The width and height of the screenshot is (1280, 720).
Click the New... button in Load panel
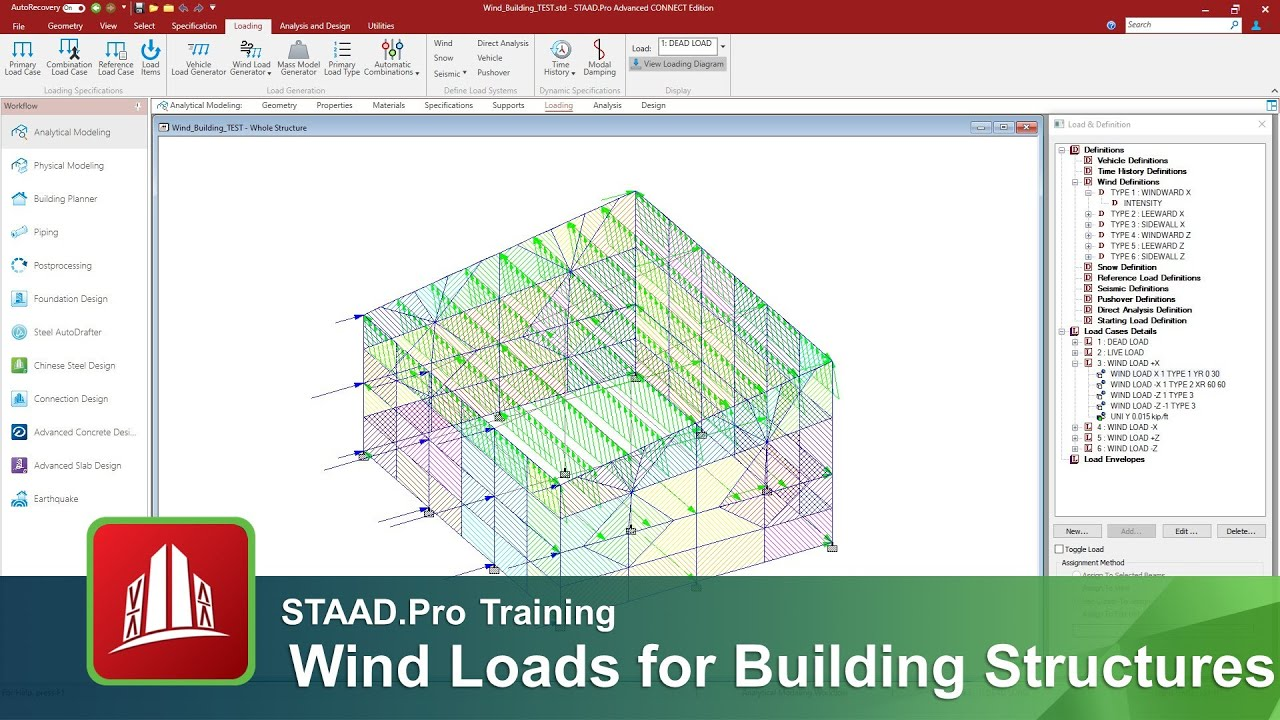pos(1077,531)
